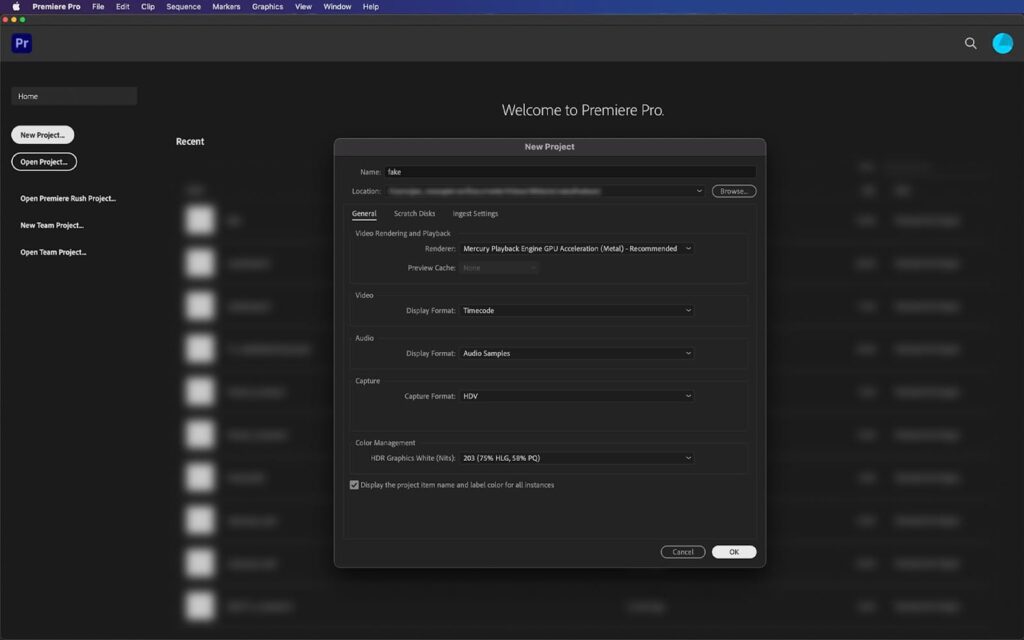Switch to the General tab

[x=364, y=214]
